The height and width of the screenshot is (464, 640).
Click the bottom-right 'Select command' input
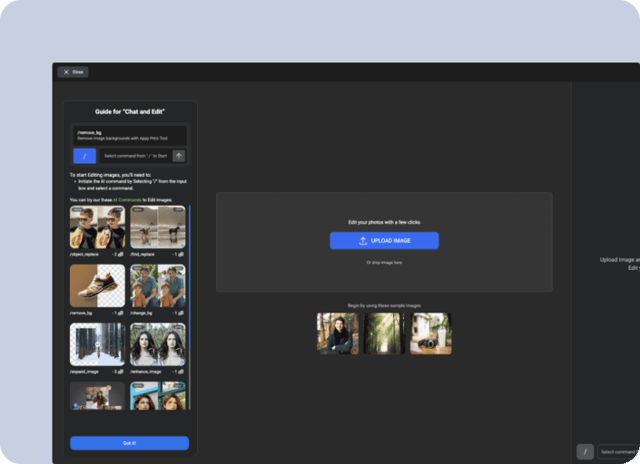(x=619, y=452)
